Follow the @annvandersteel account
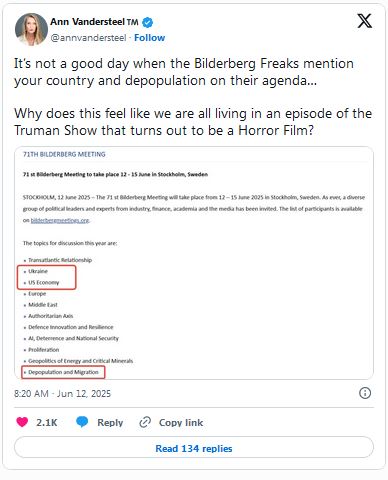This screenshot has width=388, height=480. point(149,38)
